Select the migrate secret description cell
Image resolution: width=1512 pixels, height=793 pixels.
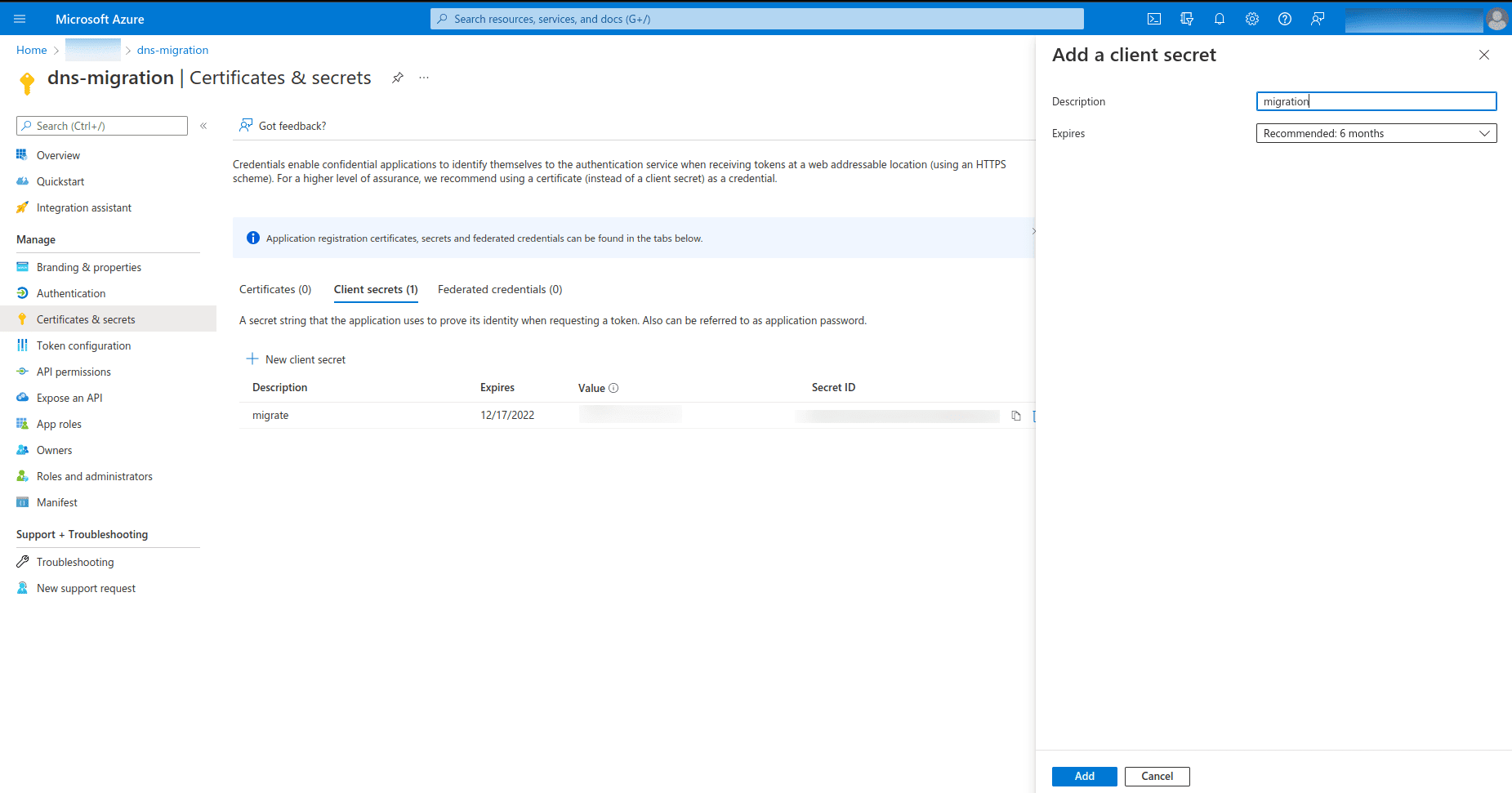click(x=270, y=415)
